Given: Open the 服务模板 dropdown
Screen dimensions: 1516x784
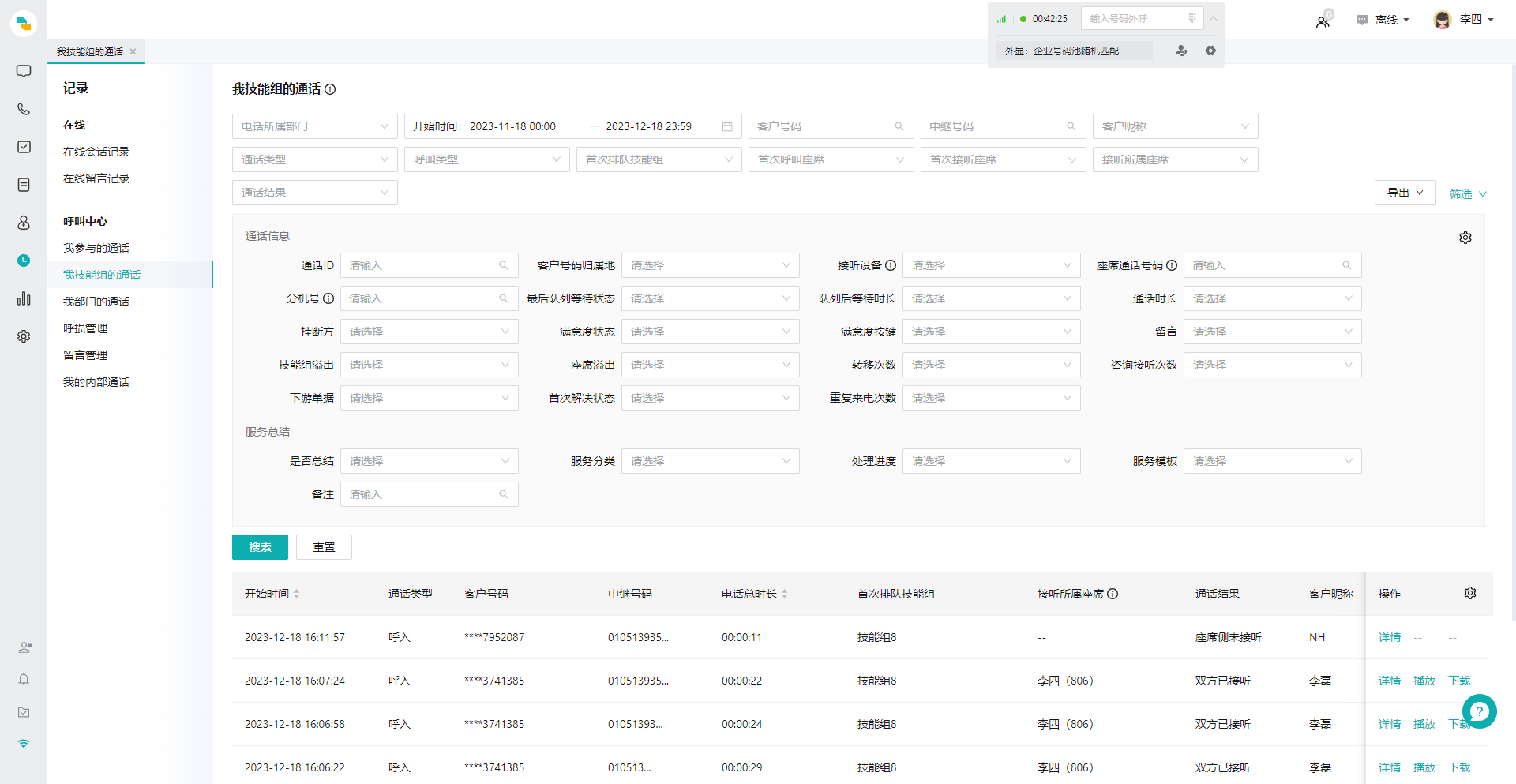Looking at the screenshot, I should click(x=1273, y=461).
